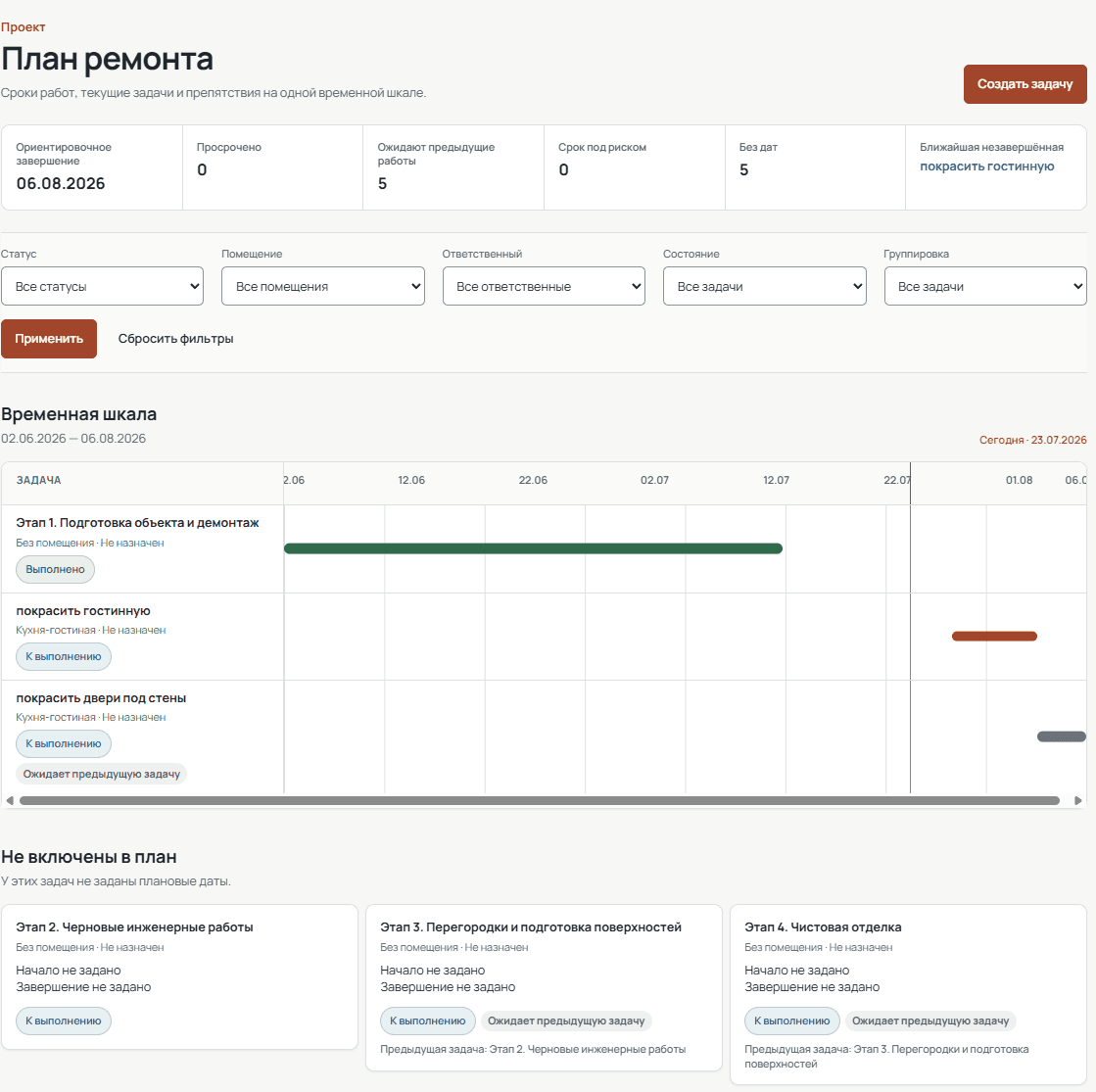The width and height of the screenshot is (1096, 1092).
Task: Click the gray bar for покрасить двери
Action: 1061,736
